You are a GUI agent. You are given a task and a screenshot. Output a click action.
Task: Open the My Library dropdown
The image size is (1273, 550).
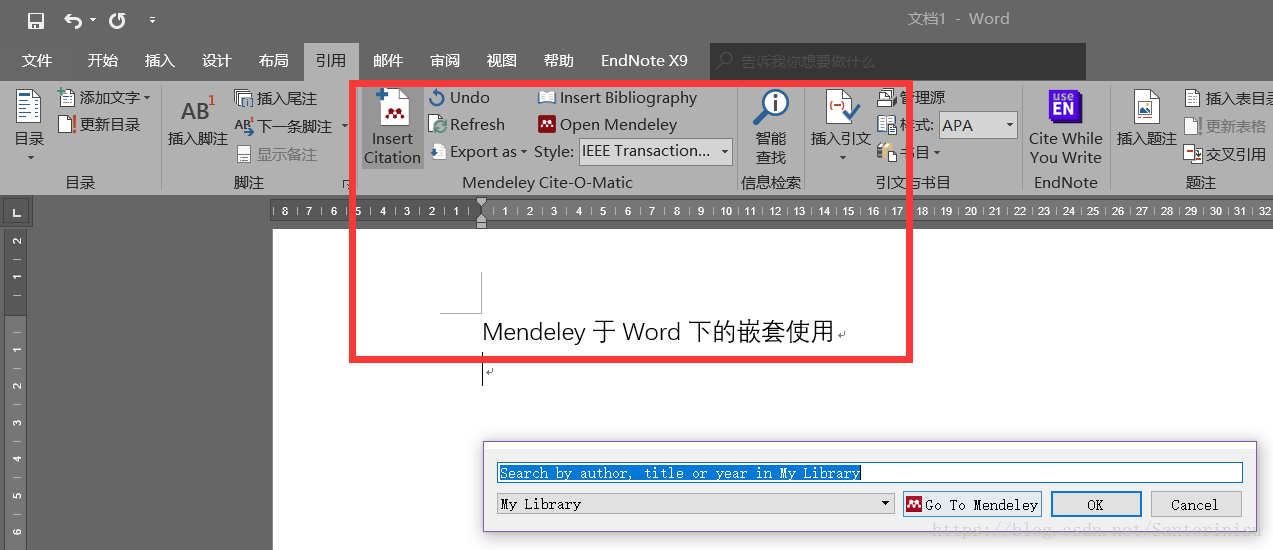pos(696,504)
